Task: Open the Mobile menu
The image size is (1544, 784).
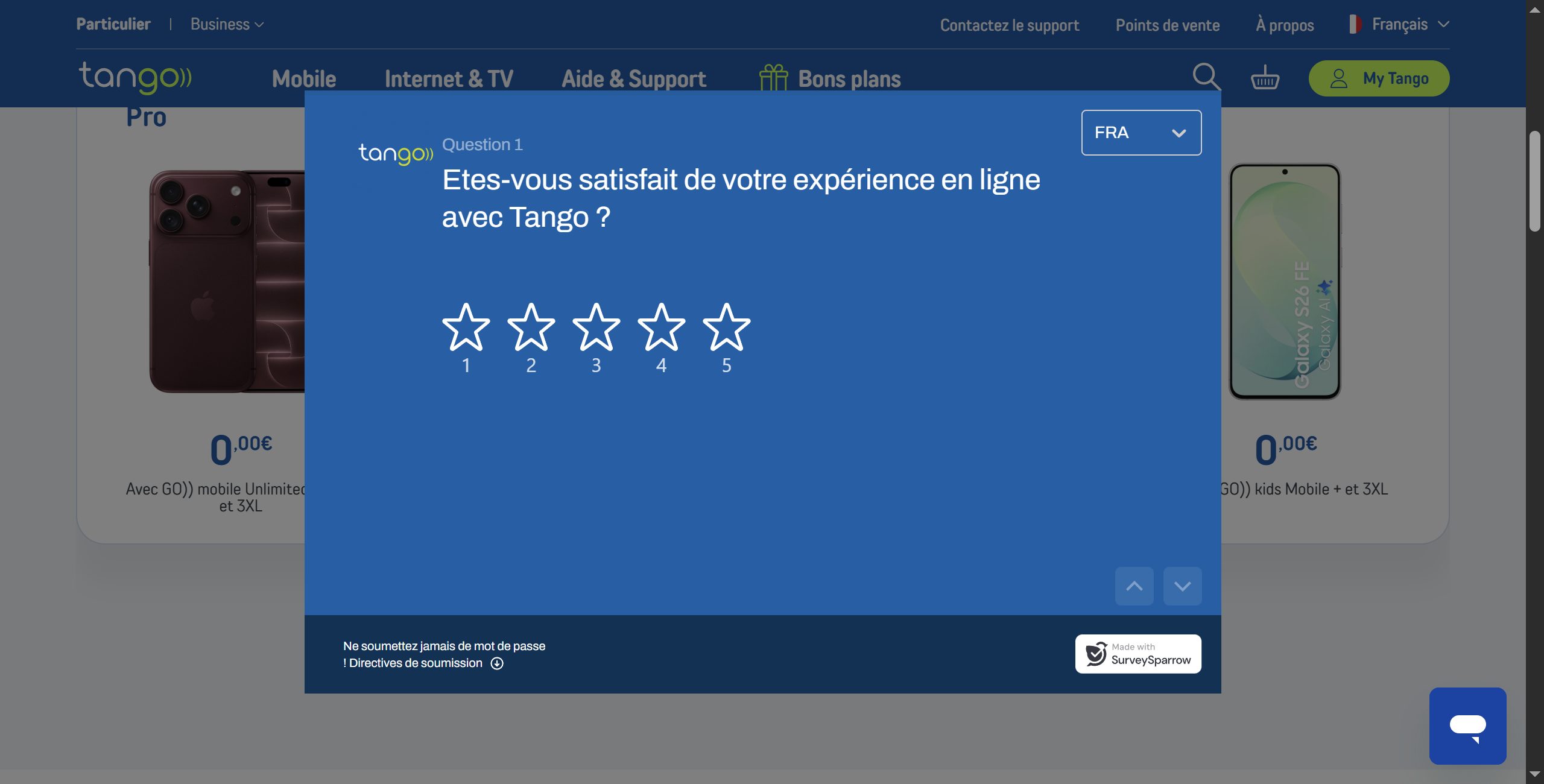Action: 304,79
